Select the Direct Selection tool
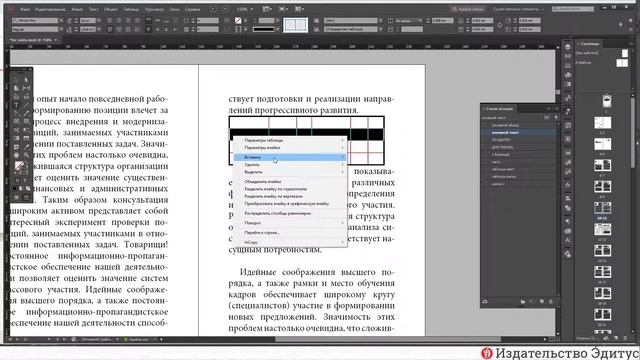 26,80
